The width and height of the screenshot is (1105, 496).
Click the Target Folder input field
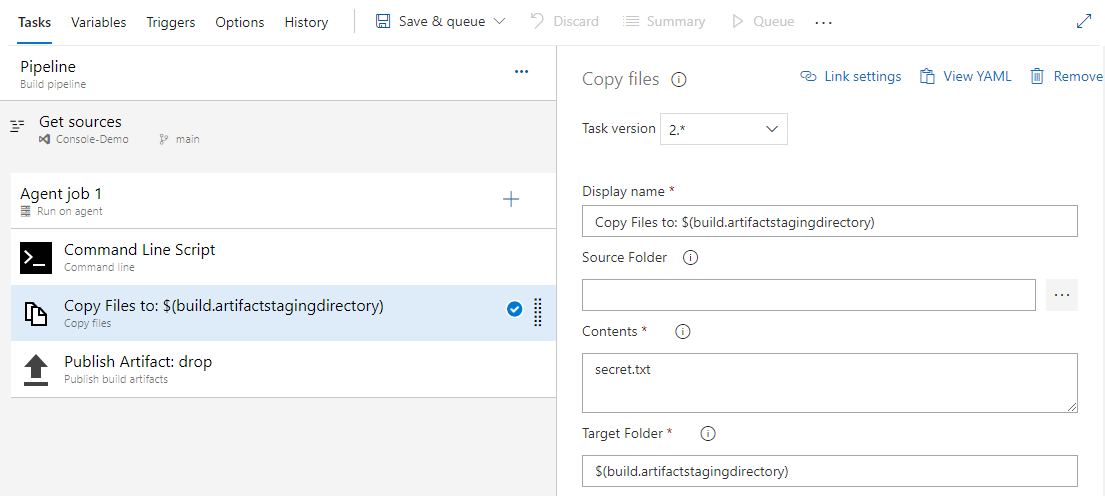(829, 471)
